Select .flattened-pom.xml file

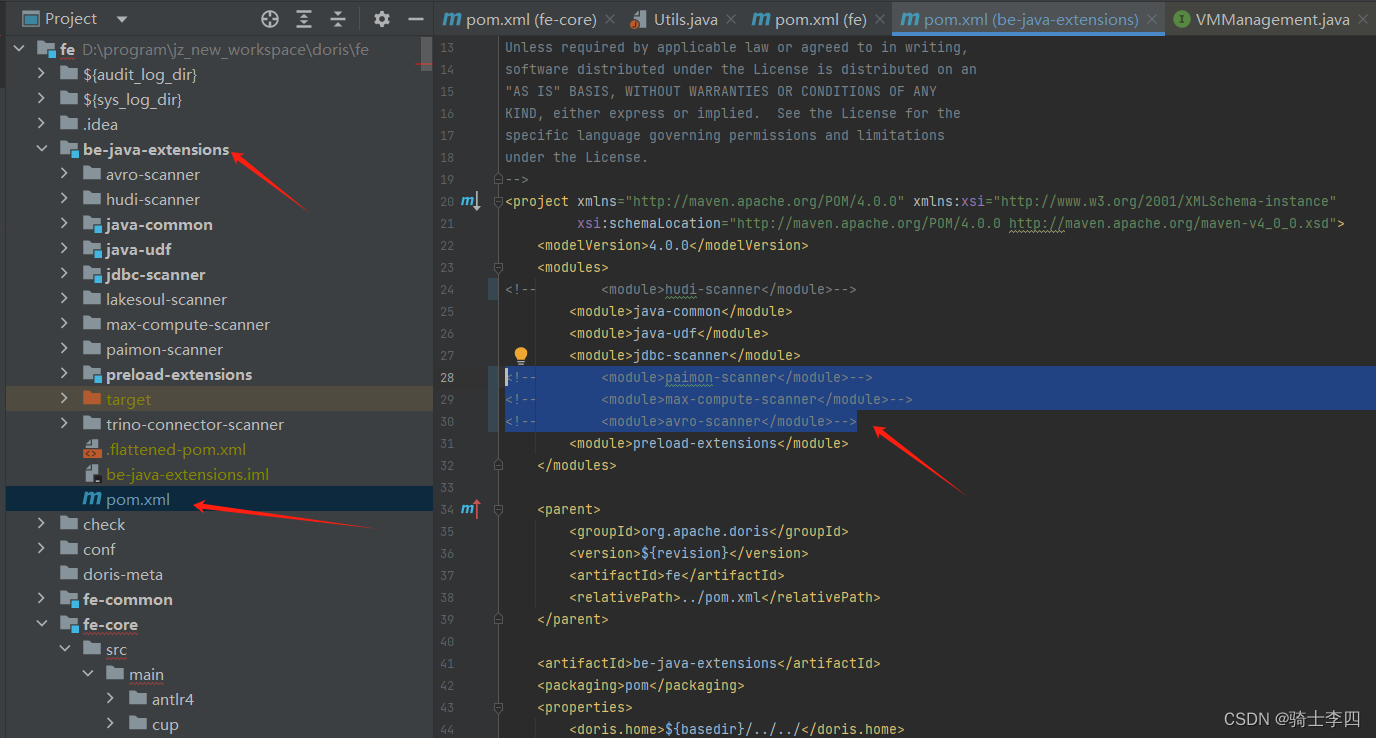click(x=176, y=449)
